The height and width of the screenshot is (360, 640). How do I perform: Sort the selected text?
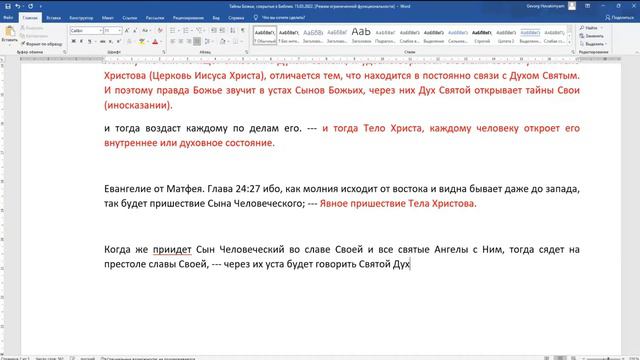click(233, 31)
